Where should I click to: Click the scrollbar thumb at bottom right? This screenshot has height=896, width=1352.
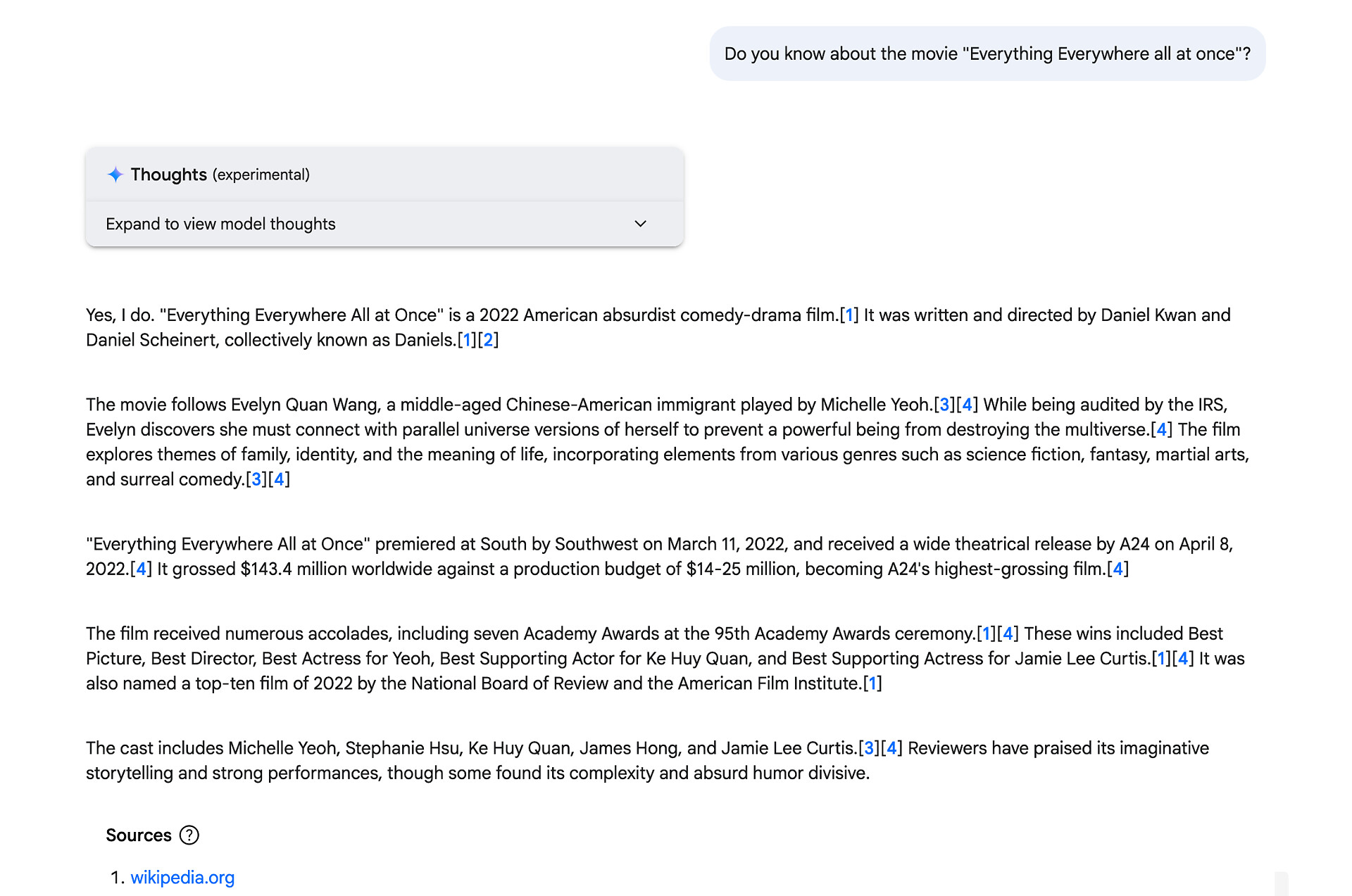[x=1281, y=883]
